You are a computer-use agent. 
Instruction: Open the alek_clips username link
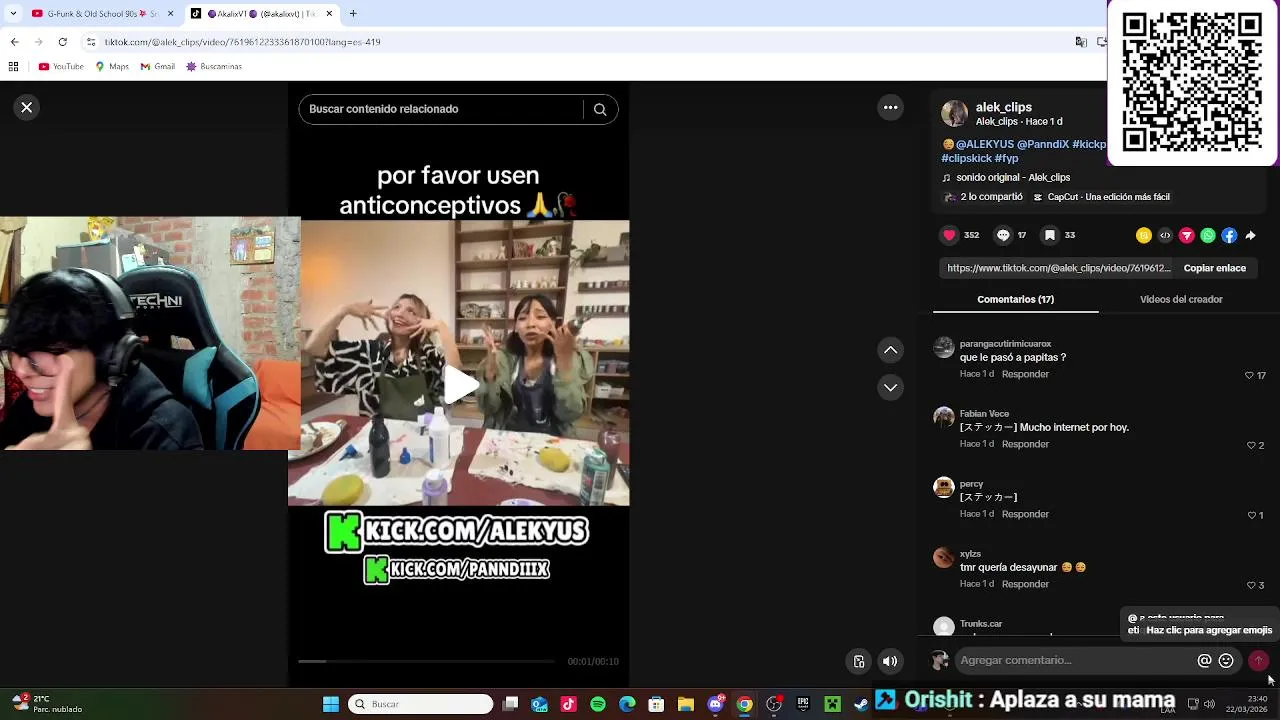click(1003, 107)
